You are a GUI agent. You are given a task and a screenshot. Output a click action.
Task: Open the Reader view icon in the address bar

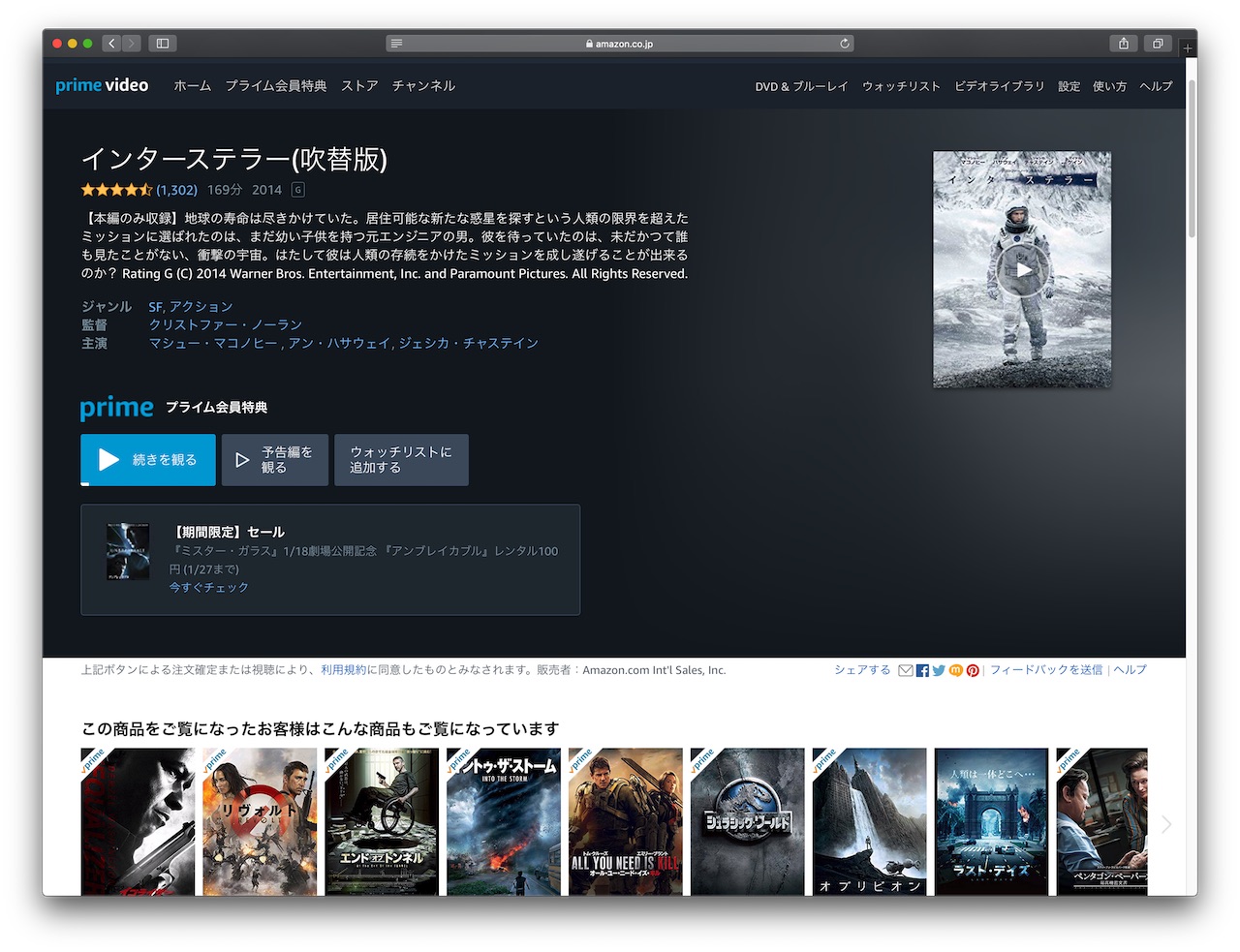(396, 44)
